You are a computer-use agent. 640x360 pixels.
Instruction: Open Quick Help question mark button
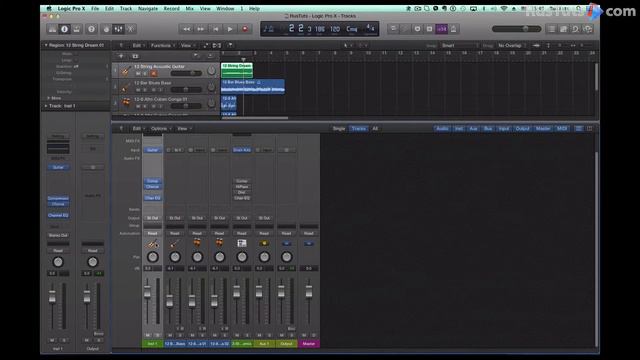[91, 29]
